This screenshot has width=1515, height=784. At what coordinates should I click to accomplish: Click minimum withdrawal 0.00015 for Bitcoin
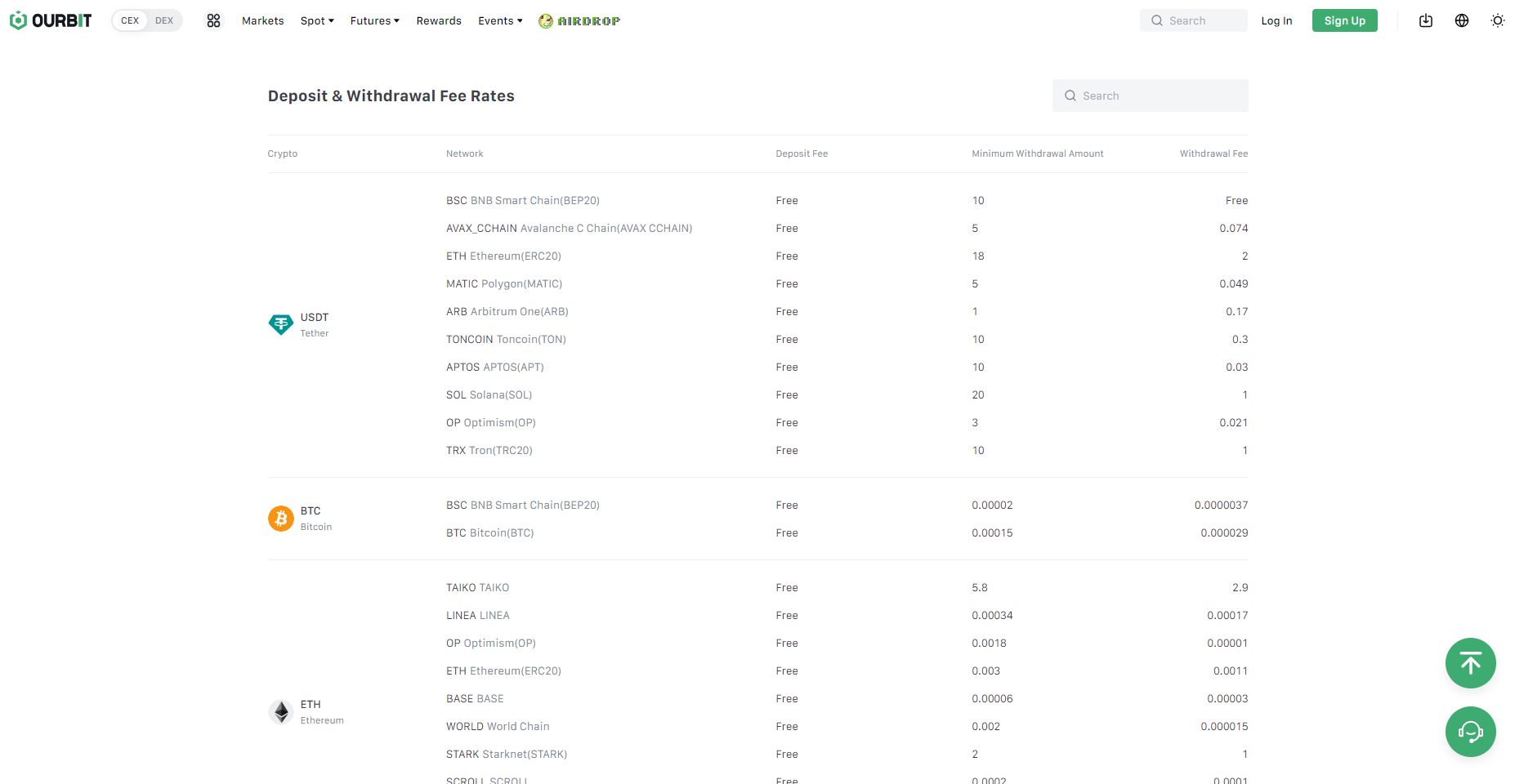click(x=992, y=532)
